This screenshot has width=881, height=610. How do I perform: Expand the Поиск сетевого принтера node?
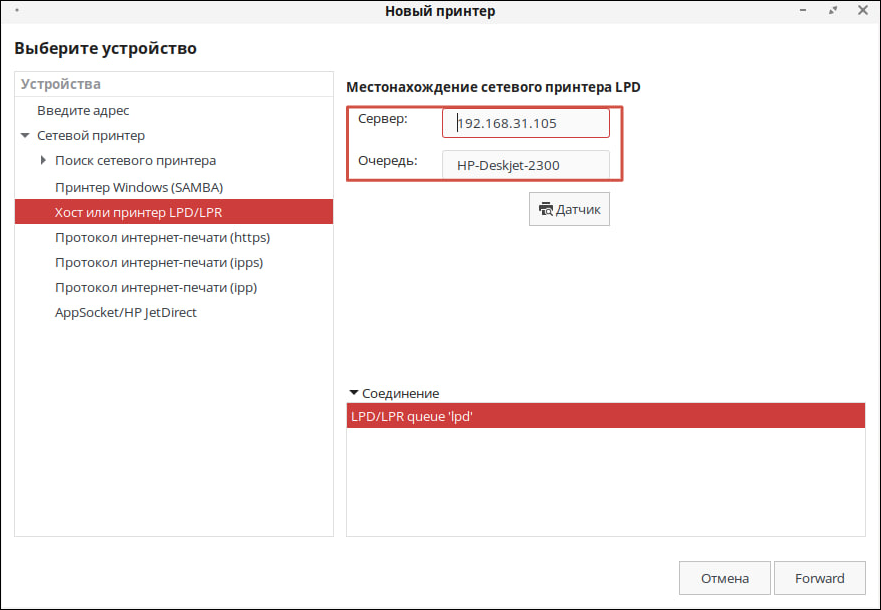(42, 161)
